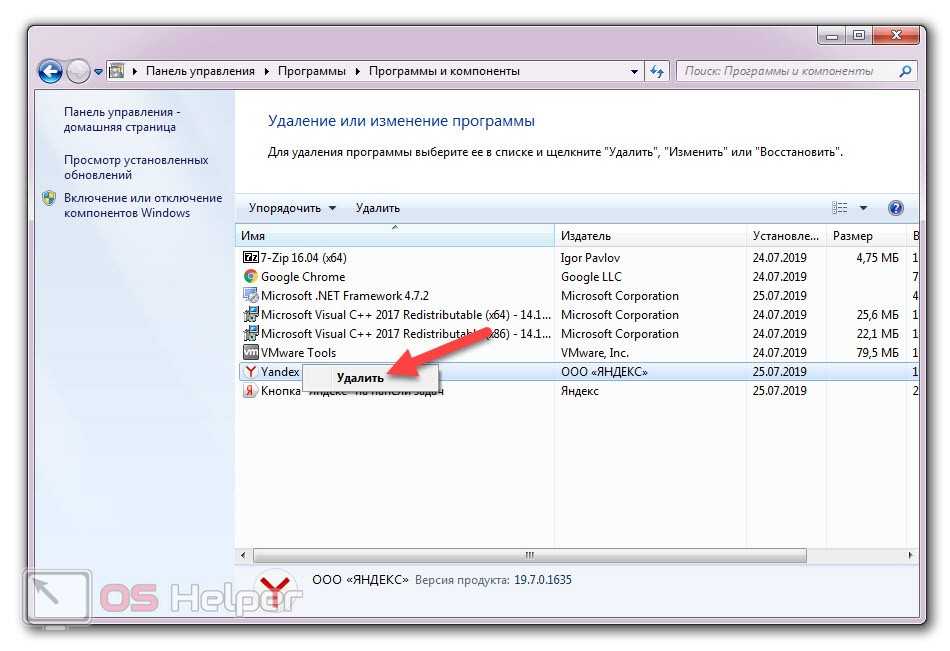Click the refresh icon beside address bar
950x651 pixels.
657,71
